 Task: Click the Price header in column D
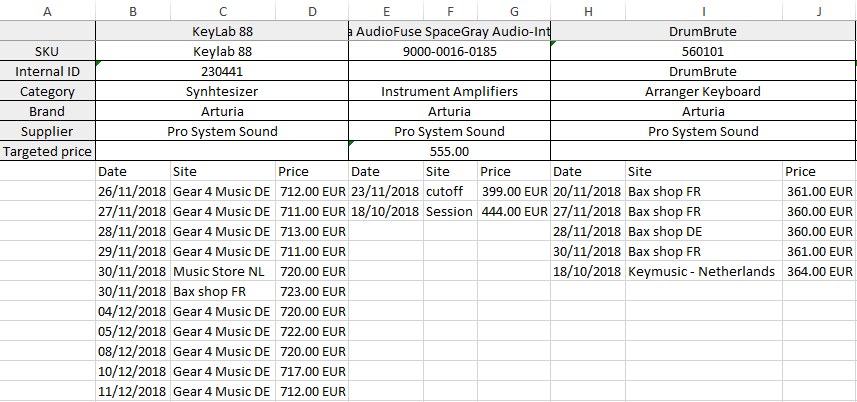pos(312,172)
